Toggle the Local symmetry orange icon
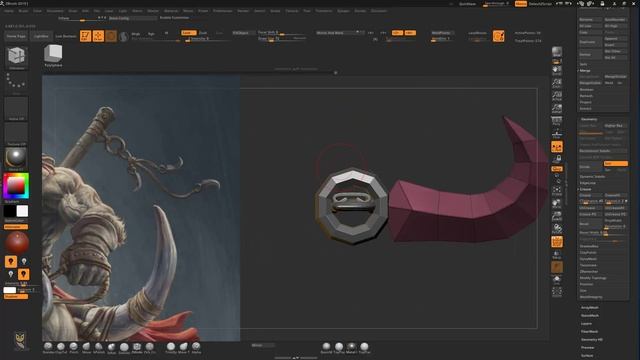 557,147
